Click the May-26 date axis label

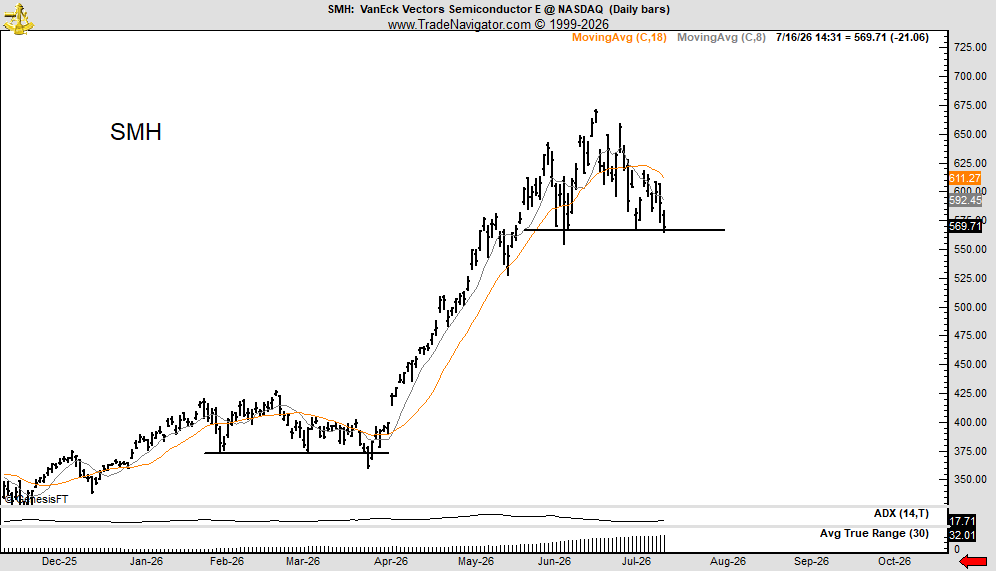tap(476, 561)
